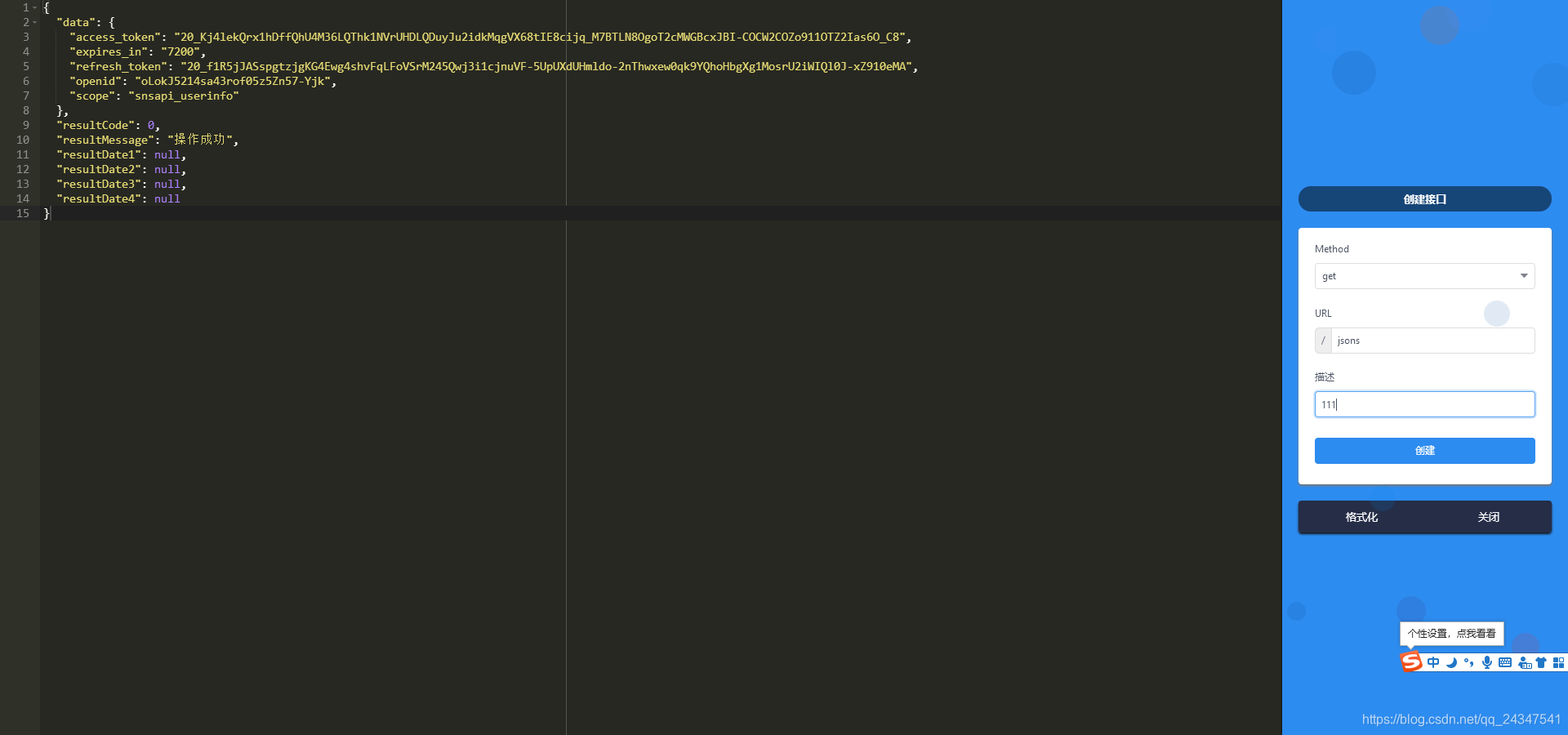Viewport: 1568px width, 735px height.
Task: Click line number 8 in the gutter
Action: click(x=26, y=111)
